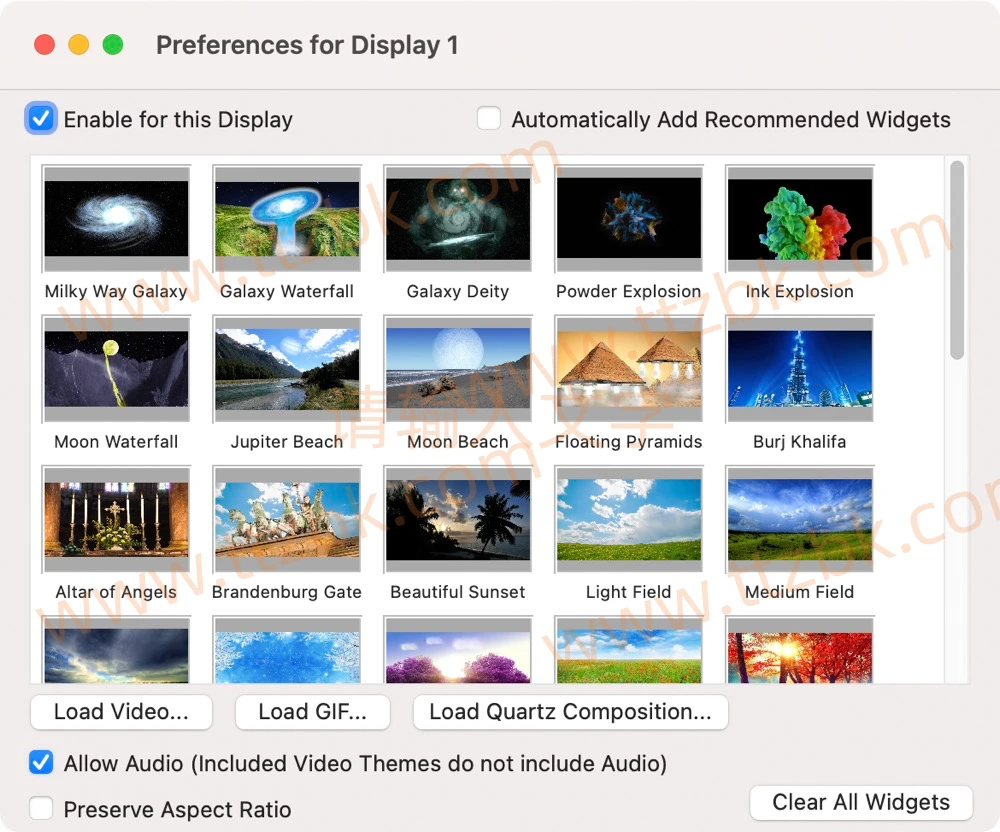Pick the Floating Pyramids theme
The height and width of the screenshot is (832, 1000).
(629, 369)
